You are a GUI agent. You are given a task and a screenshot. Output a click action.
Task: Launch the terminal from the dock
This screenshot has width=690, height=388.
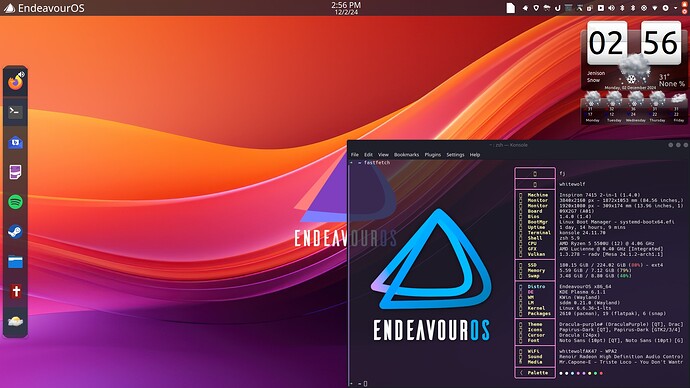click(15, 111)
